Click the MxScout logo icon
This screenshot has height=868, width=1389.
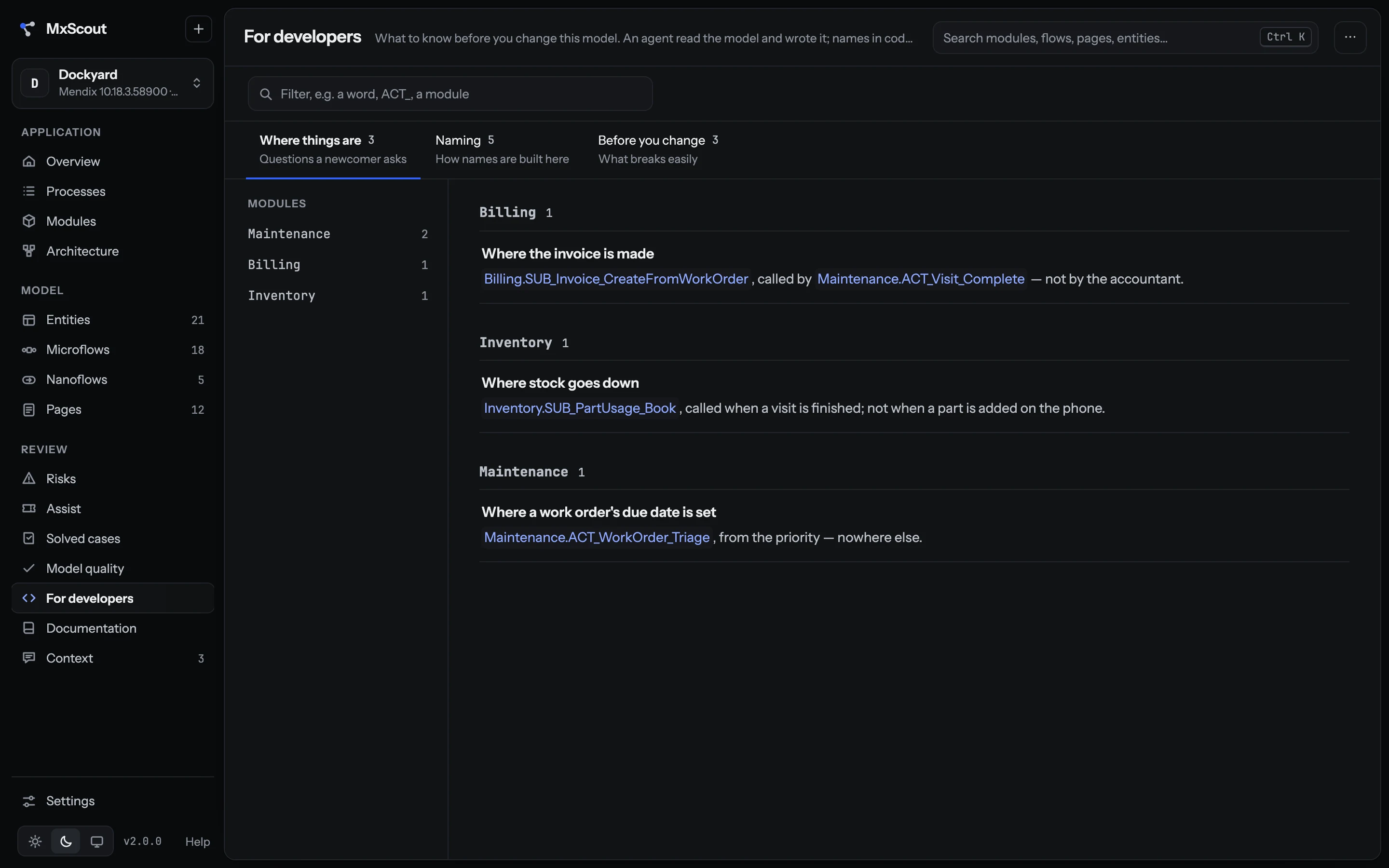27,29
